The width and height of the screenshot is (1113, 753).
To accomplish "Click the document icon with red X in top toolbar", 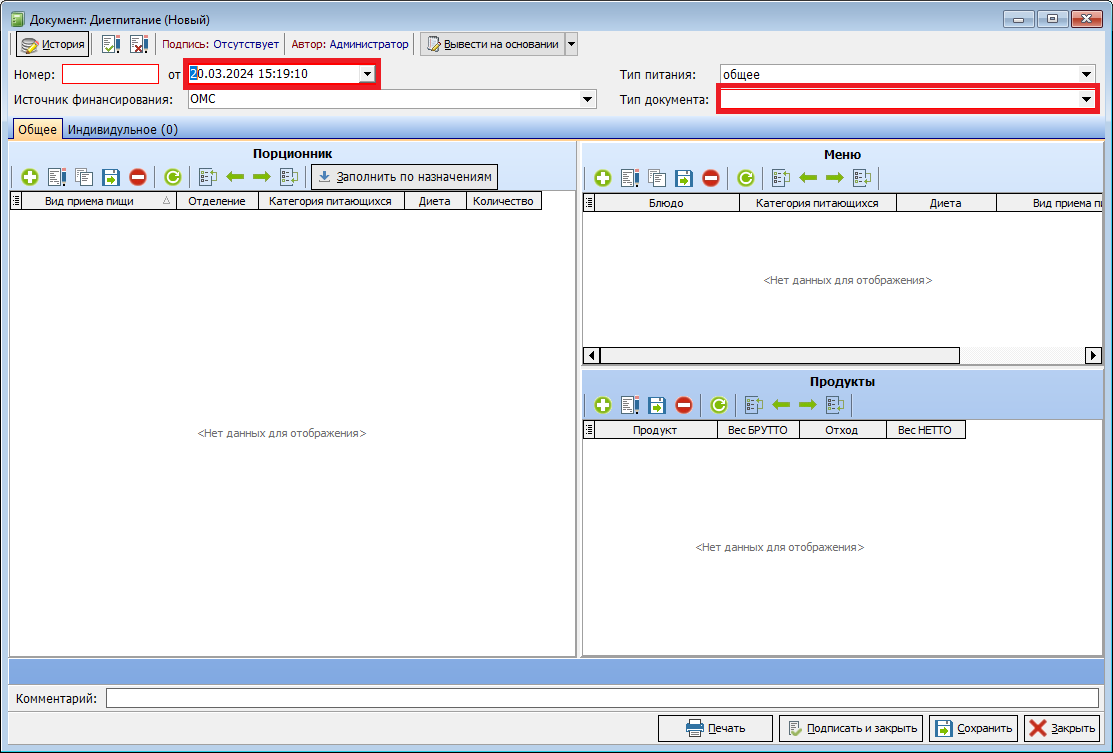I will click(138, 44).
